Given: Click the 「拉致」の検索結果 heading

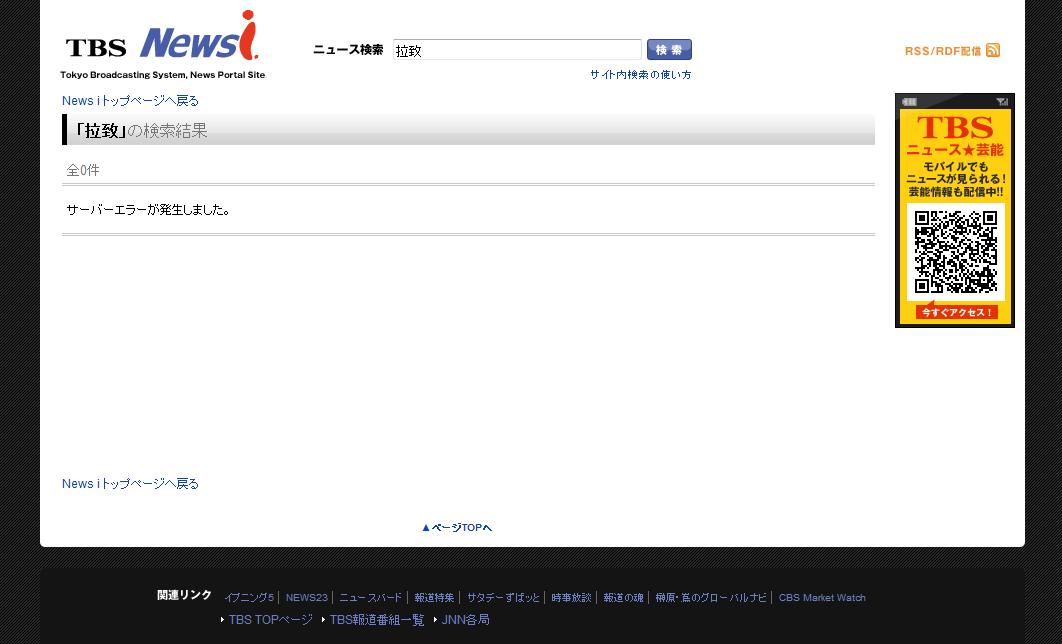Looking at the screenshot, I should point(140,130).
